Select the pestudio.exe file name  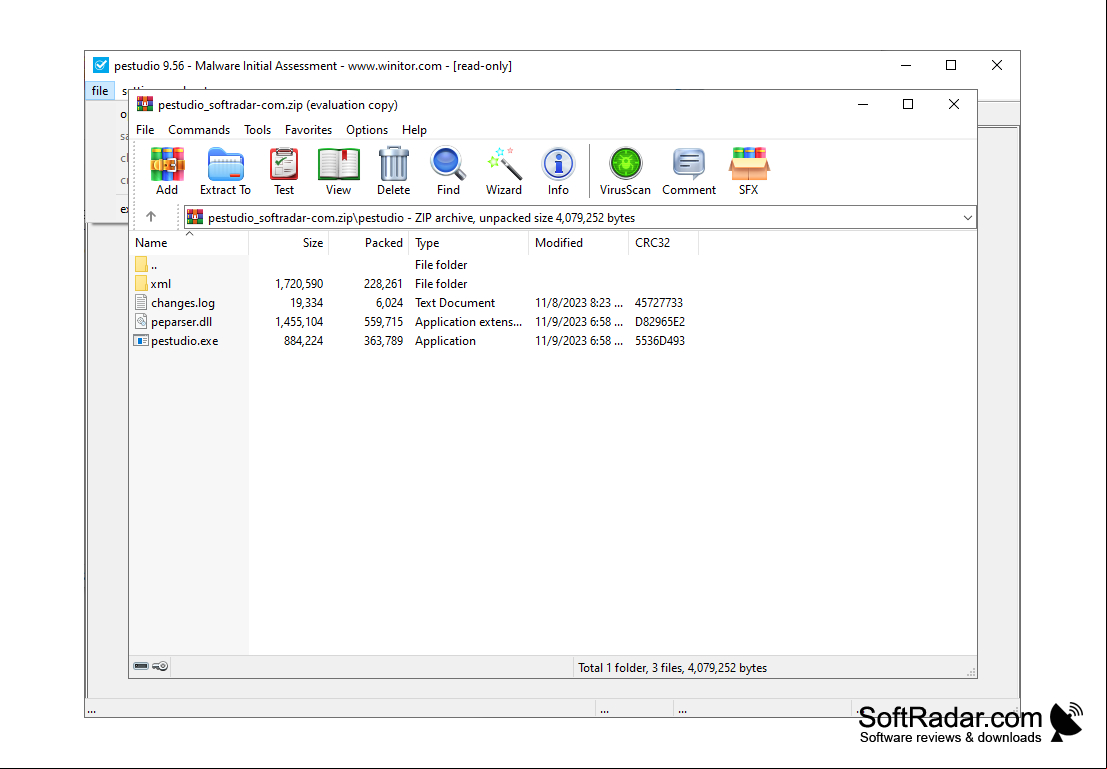click(184, 341)
